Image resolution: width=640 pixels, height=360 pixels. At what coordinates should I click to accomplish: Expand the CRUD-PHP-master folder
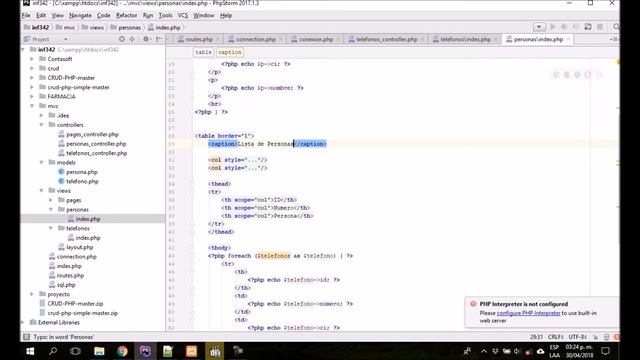tap(32, 78)
